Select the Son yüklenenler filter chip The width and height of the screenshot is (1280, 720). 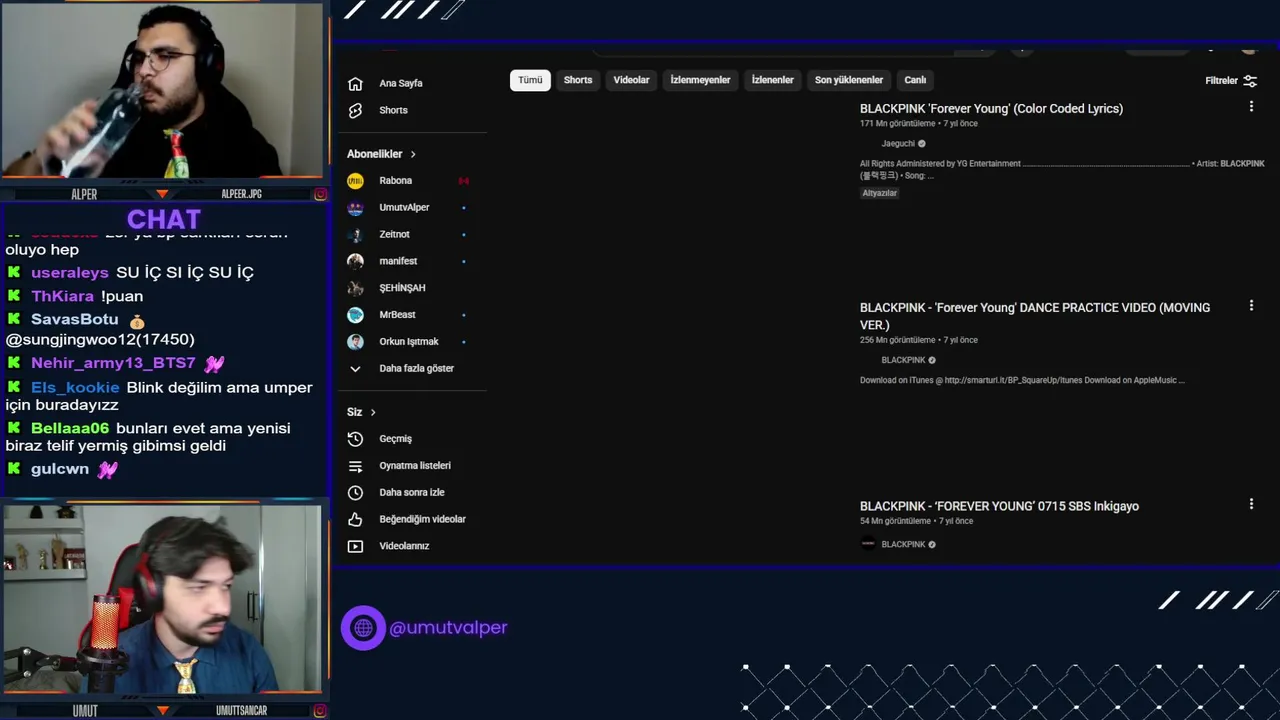point(849,80)
